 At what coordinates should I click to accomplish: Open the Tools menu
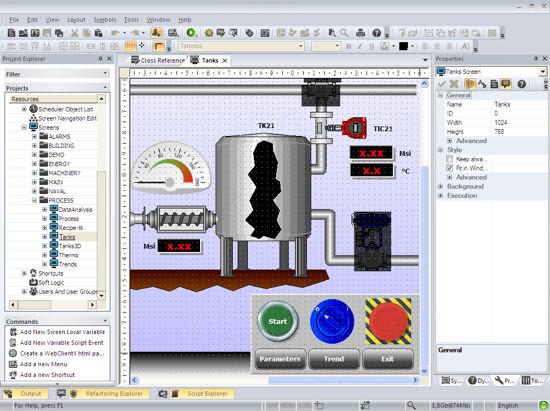(131, 20)
